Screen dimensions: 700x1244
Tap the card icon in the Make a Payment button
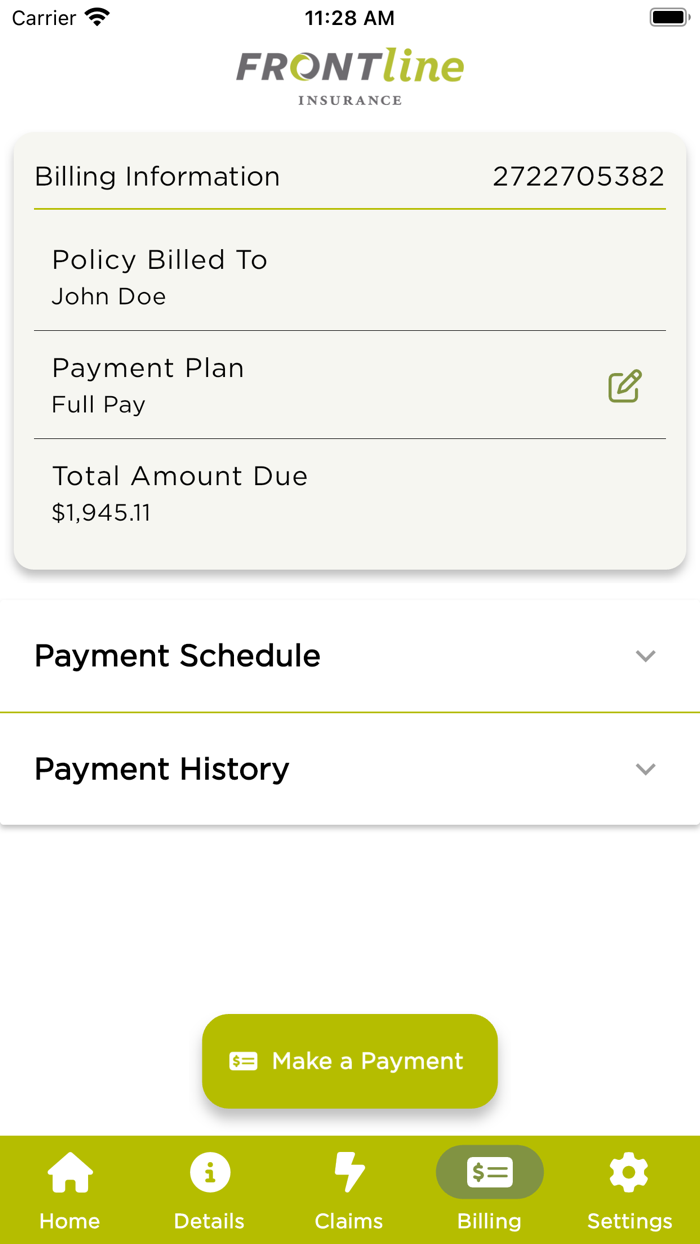pyautogui.click(x=243, y=1061)
